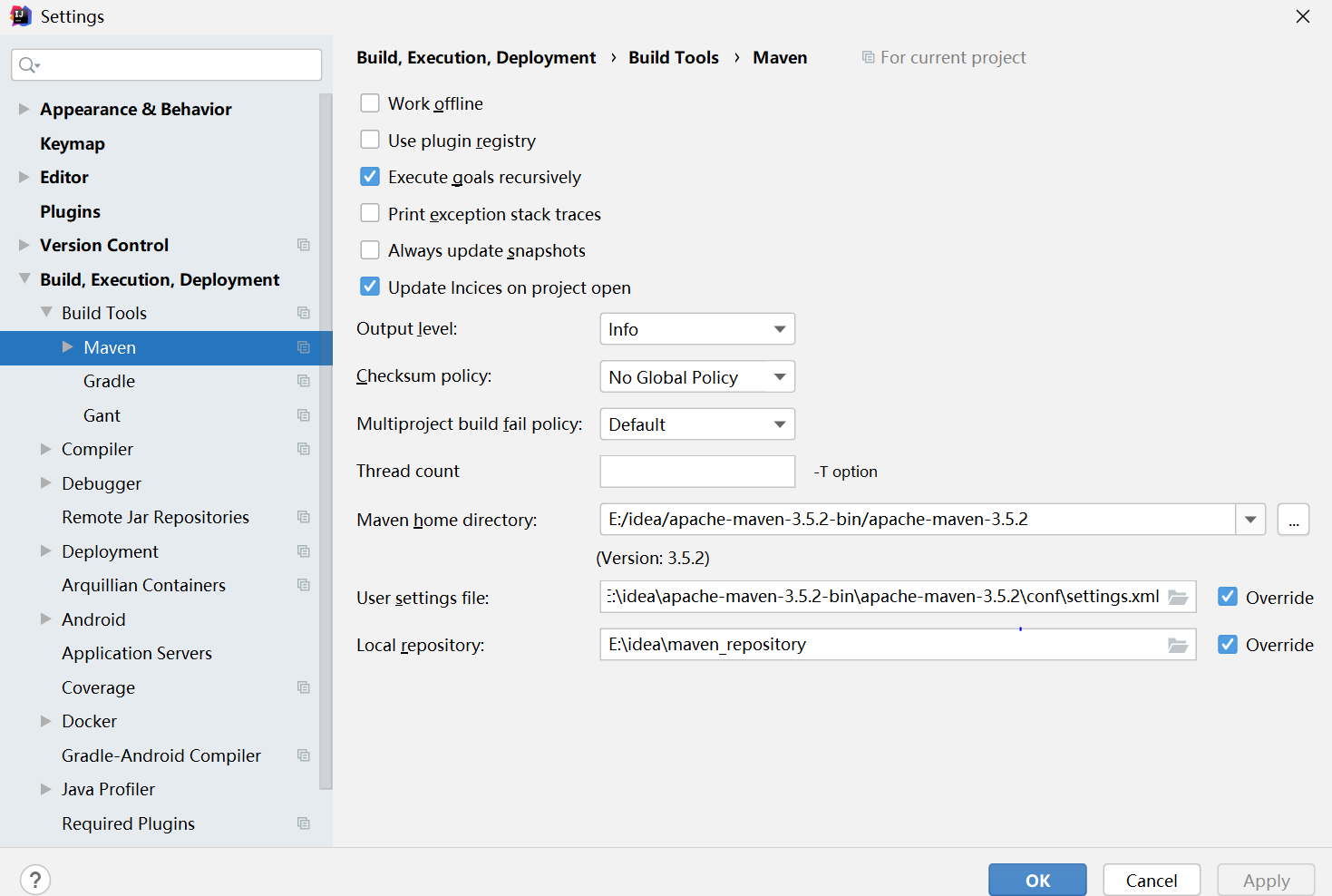This screenshot has height=896, width=1332.
Task: Click project-level icon beside Compiler
Action: [304, 449]
